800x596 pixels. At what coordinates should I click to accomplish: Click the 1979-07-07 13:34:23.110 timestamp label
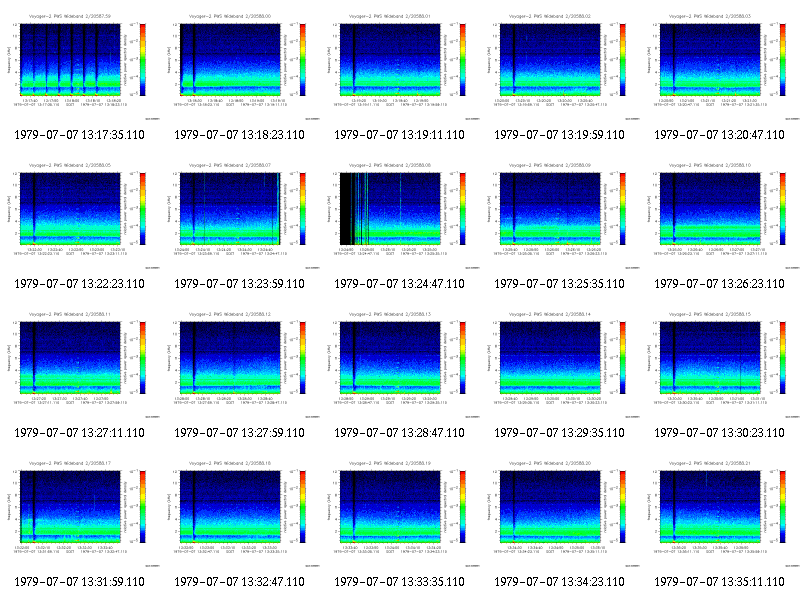[559, 582]
